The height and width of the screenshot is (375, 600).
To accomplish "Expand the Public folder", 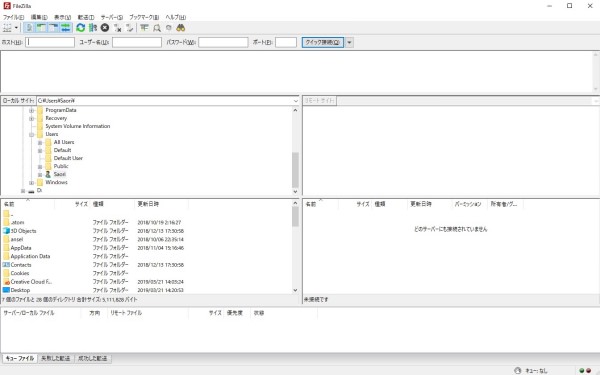I will (40, 166).
